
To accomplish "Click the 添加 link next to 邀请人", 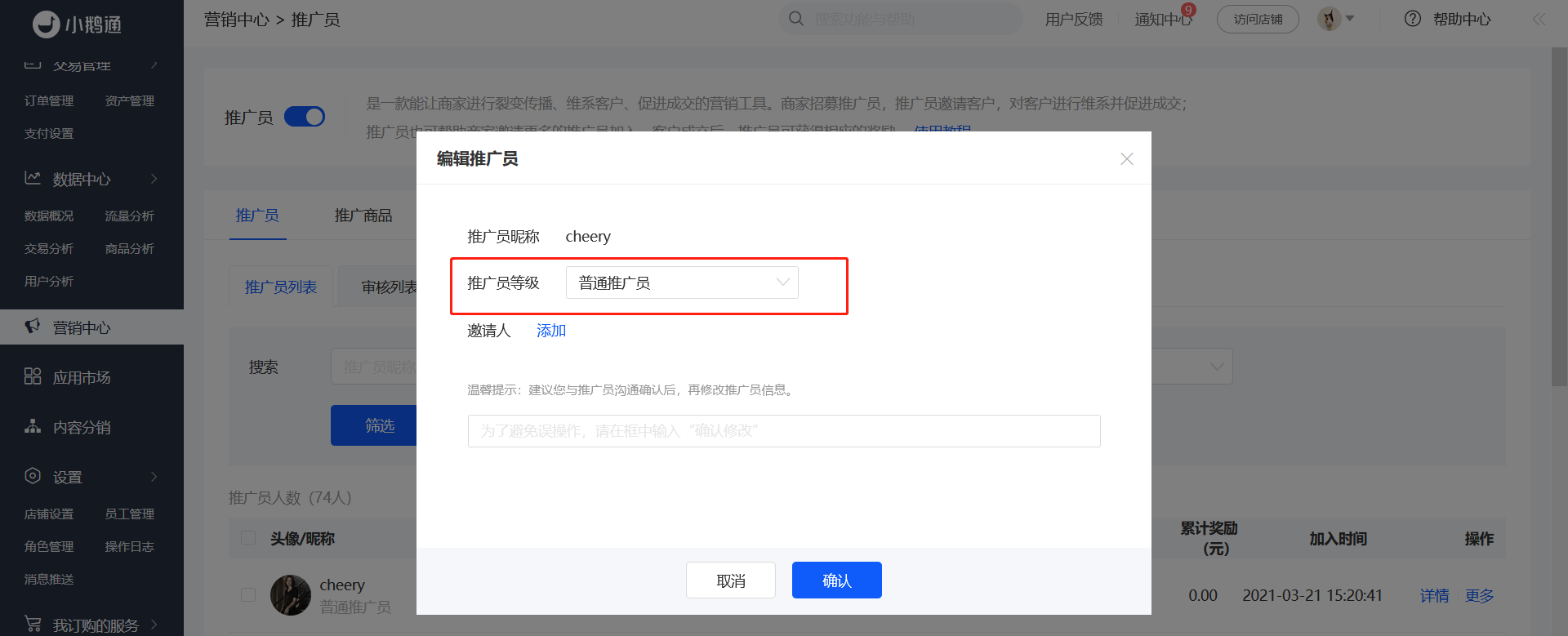I will 551,331.
